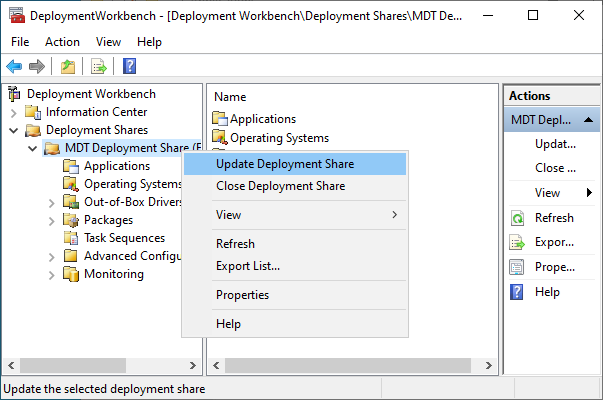603x400 pixels.
Task: Expand the Monitoring tree node
Action: pyautogui.click(x=52, y=275)
